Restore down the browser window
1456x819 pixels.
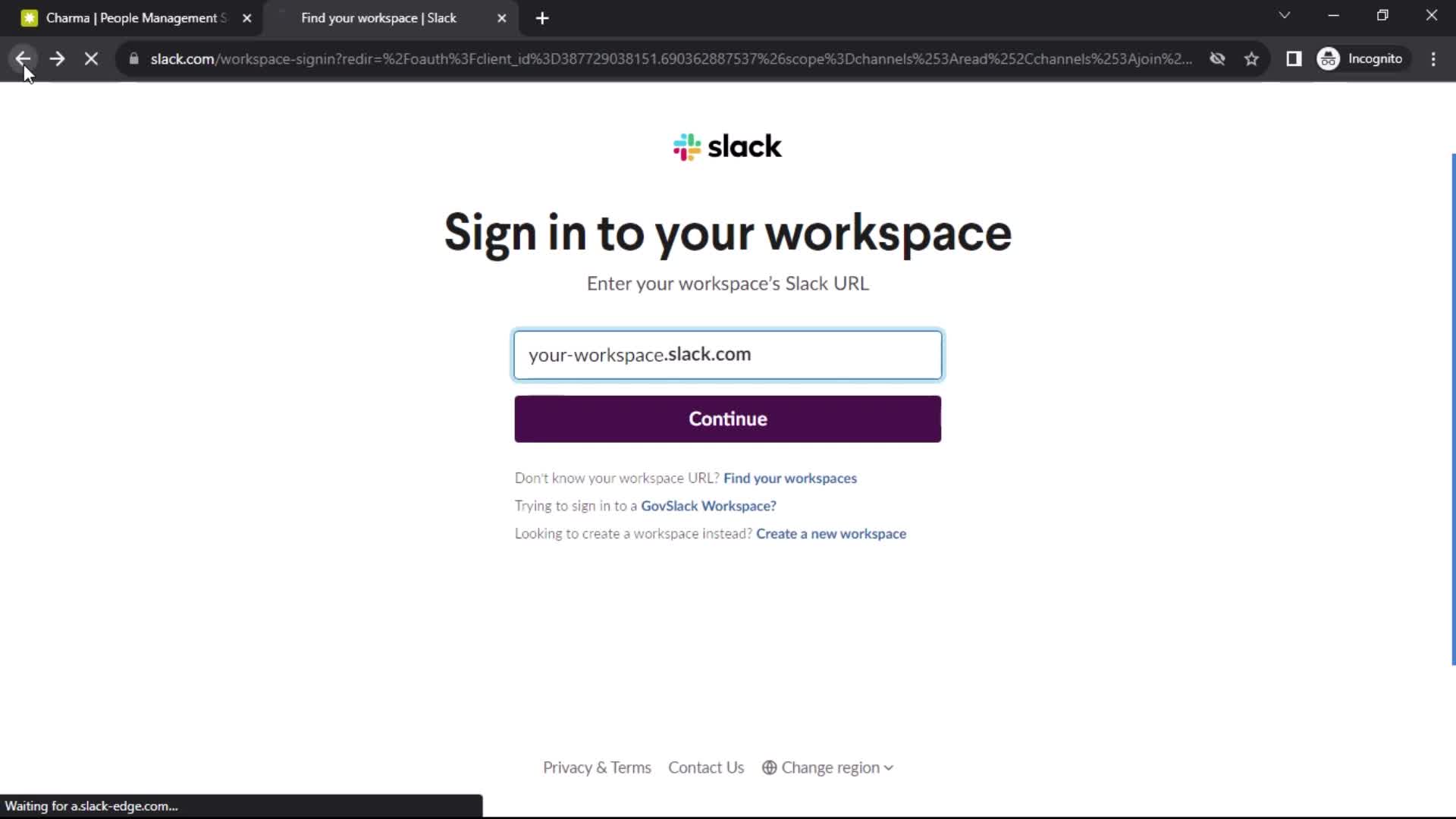click(1382, 16)
